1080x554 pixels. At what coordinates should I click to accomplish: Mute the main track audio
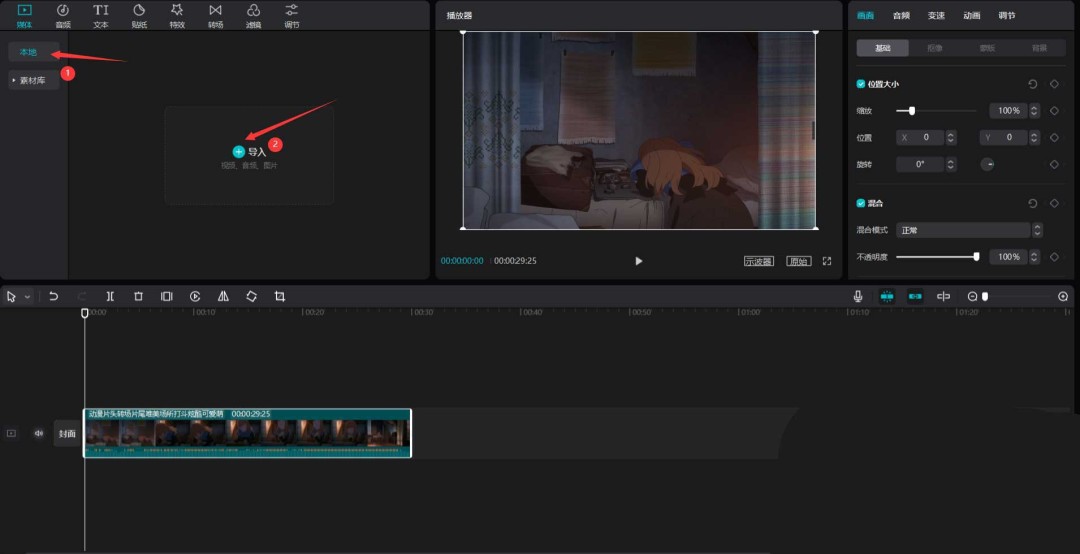39,434
